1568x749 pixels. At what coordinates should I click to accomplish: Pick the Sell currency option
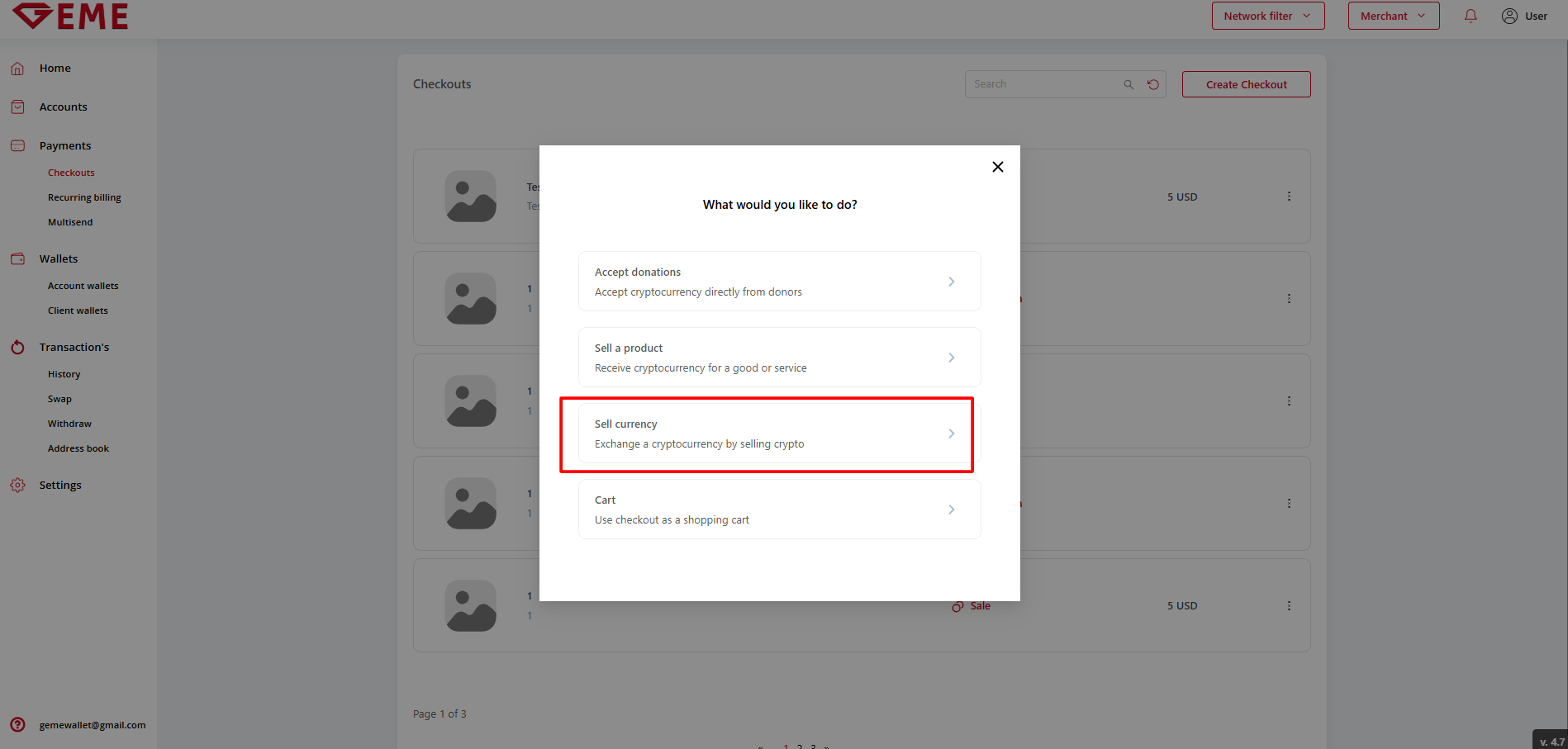(x=779, y=434)
